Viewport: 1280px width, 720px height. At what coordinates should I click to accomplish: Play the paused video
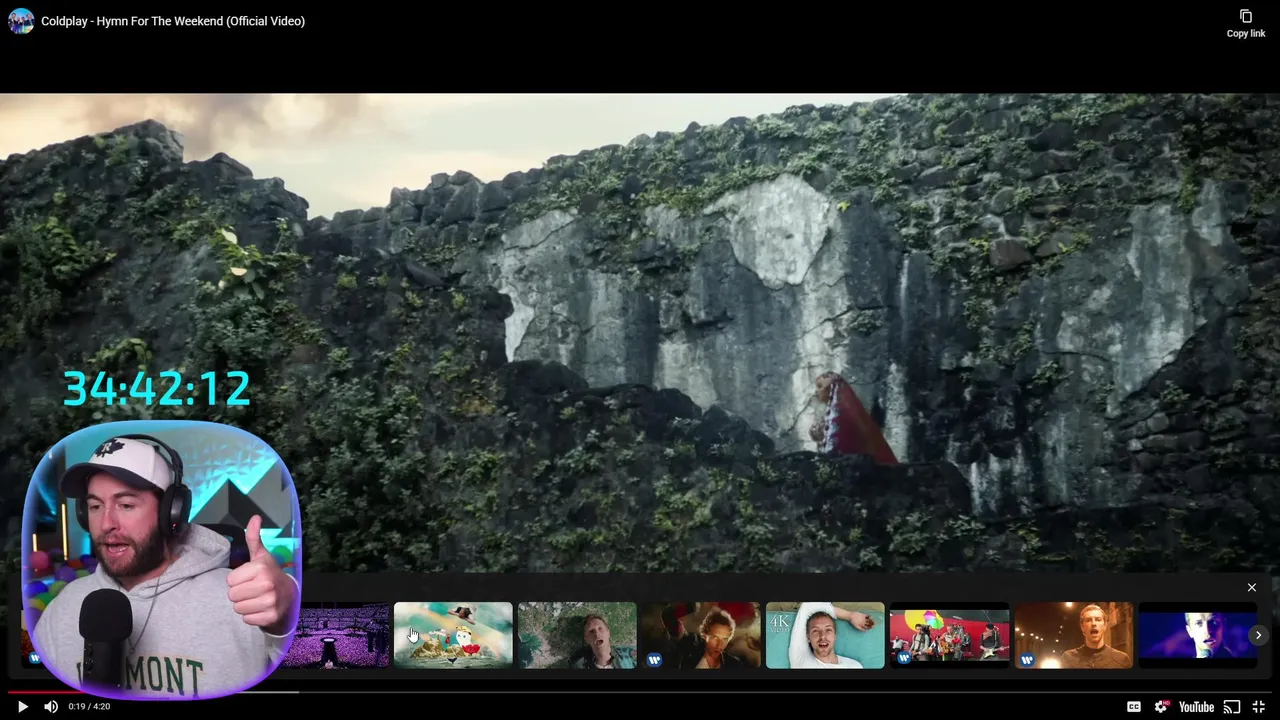click(x=22, y=707)
